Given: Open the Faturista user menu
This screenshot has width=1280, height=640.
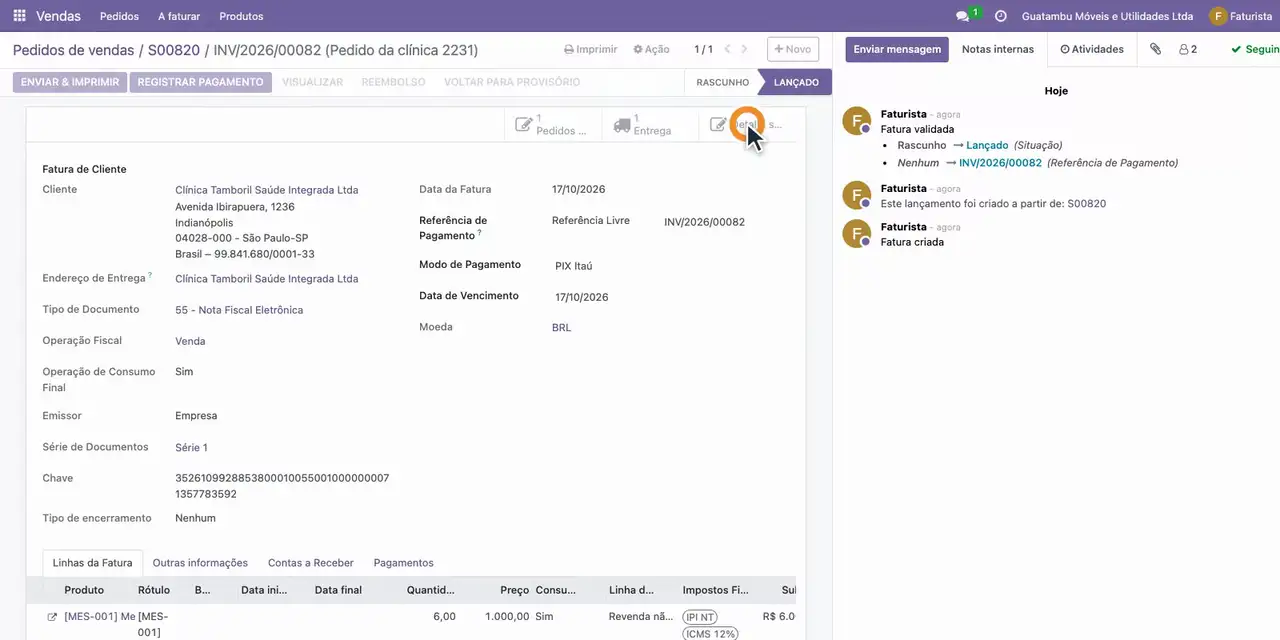Looking at the screenshot, I should [1240, 16].
